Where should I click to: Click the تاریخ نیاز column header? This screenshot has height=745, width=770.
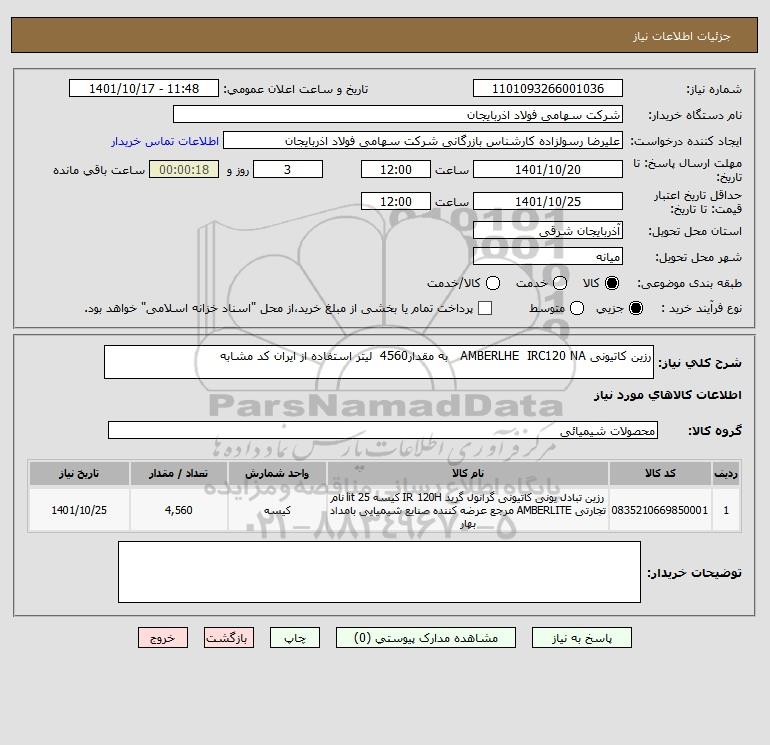[79, 473]
